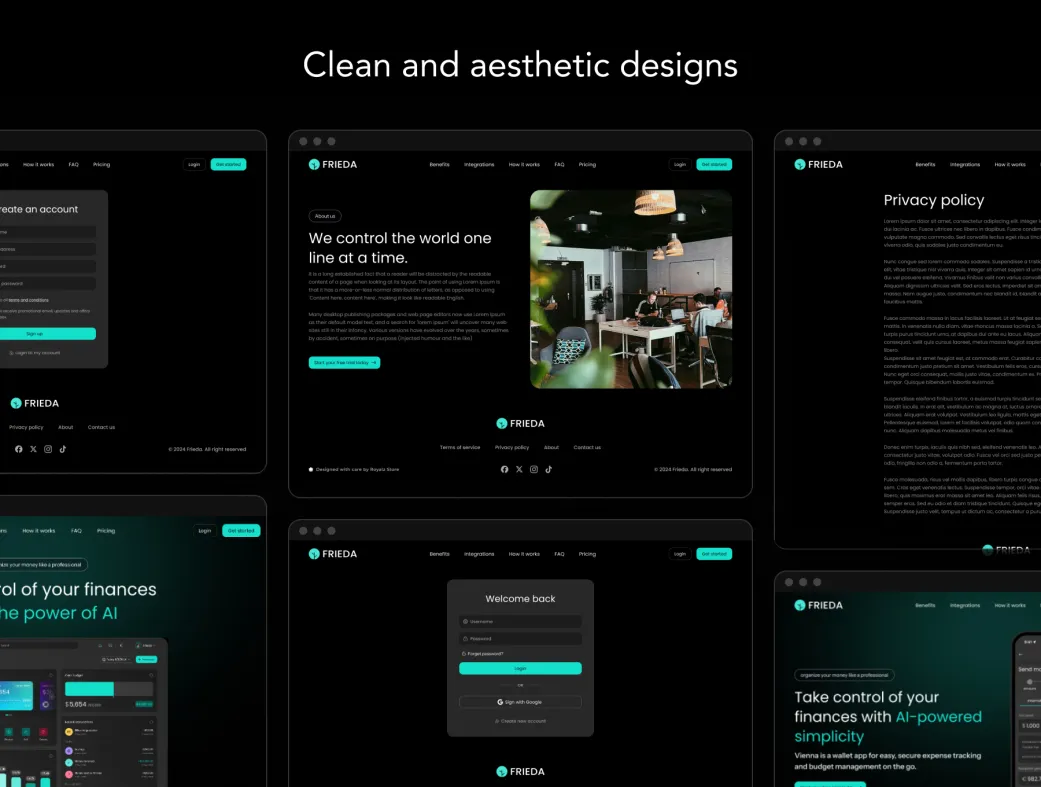Click the 'Sign with Google' button
Viewport: 1041px width, 787px height.
tap(520, 702)
